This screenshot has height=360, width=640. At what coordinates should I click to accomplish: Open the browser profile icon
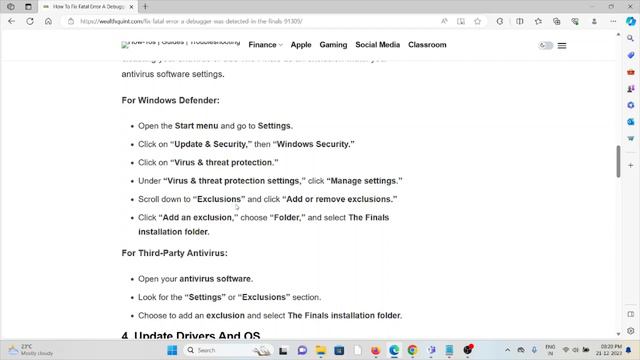[x=594, y=21]
